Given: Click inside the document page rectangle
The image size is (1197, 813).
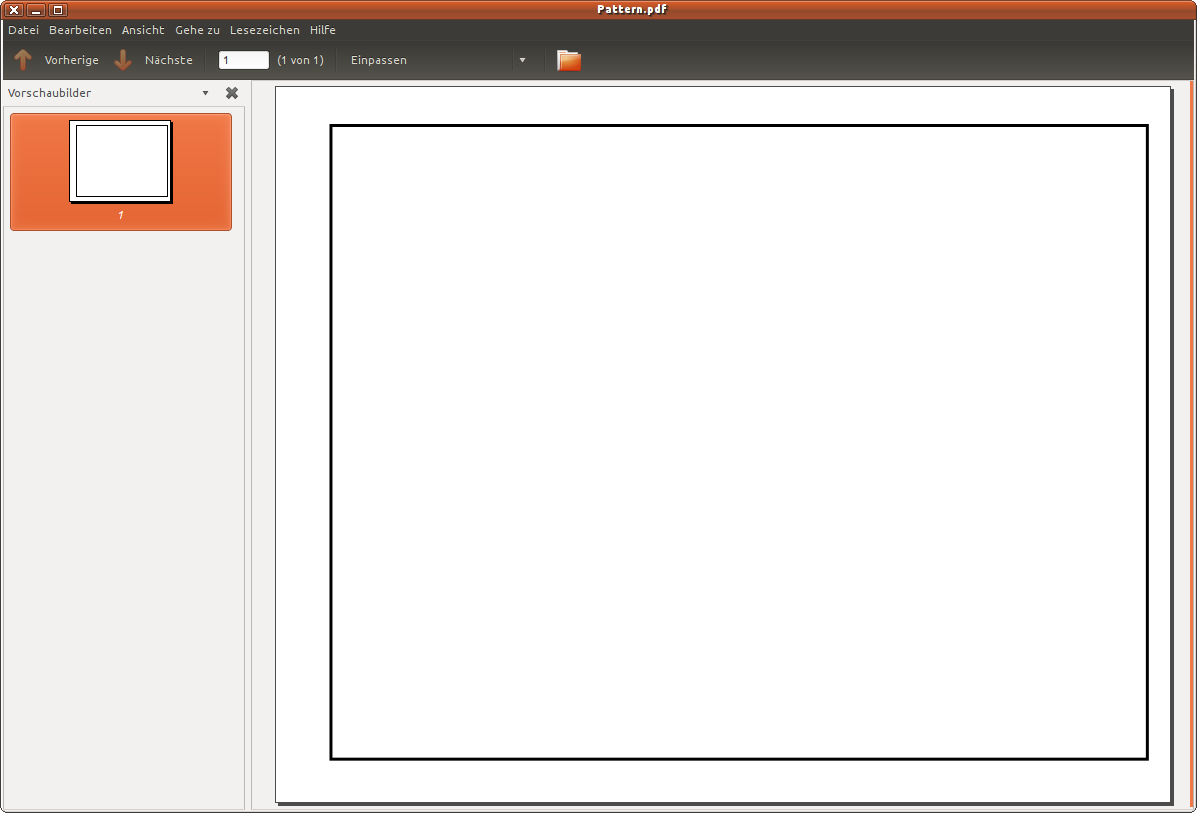Looking at the screenshot, I should point(738,442).
